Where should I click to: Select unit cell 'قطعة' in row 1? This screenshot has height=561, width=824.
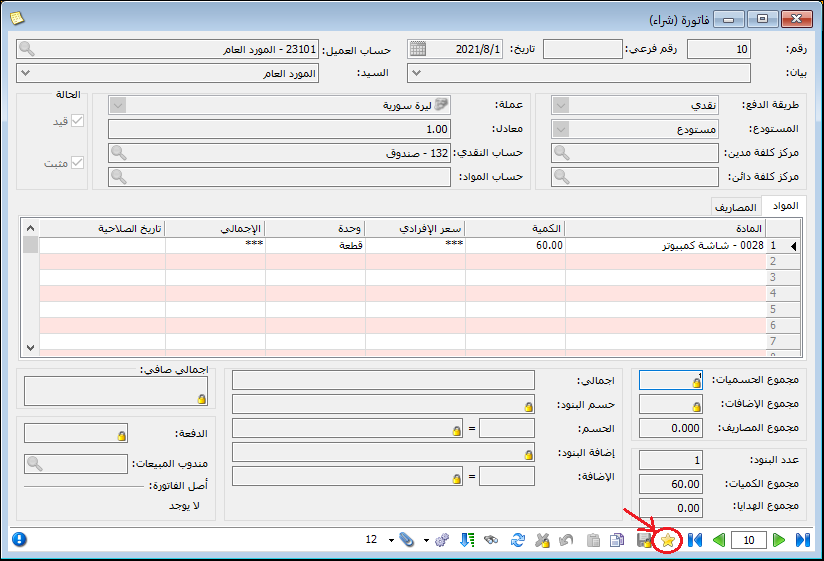coord(315,245)
